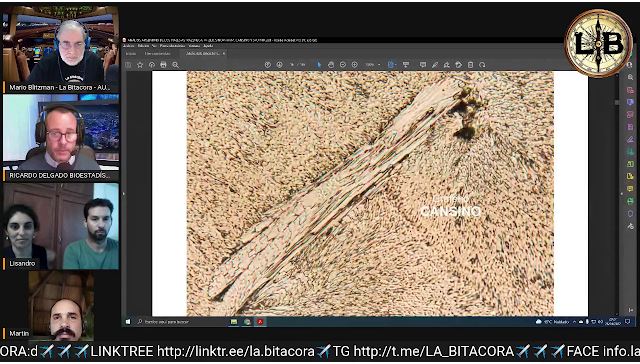640x364 pixels.
Task: Click the star bookmark icon in Acrobat toolbar
Action: 140,65
